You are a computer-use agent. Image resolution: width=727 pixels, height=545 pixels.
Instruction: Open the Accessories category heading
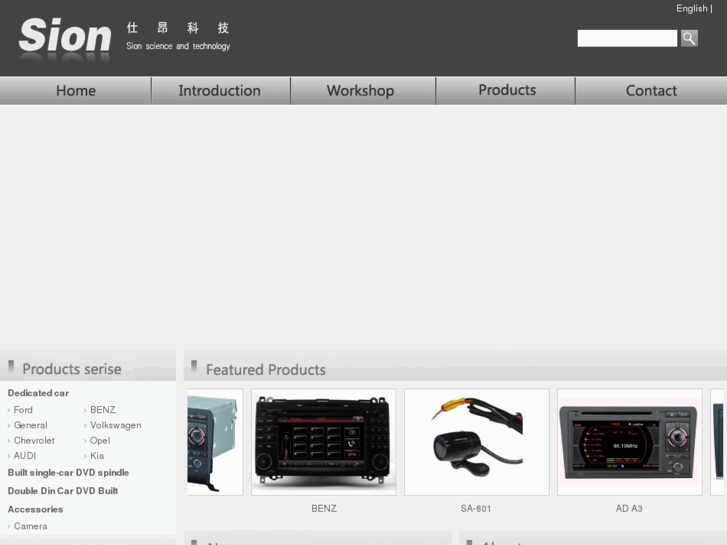pos(35,509)
